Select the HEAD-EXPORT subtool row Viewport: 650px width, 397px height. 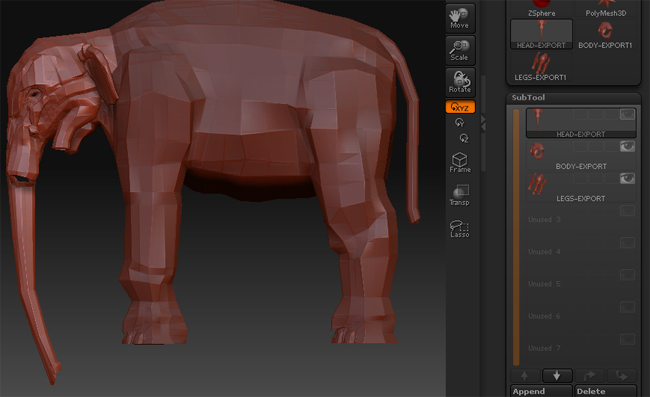(581, 123)
